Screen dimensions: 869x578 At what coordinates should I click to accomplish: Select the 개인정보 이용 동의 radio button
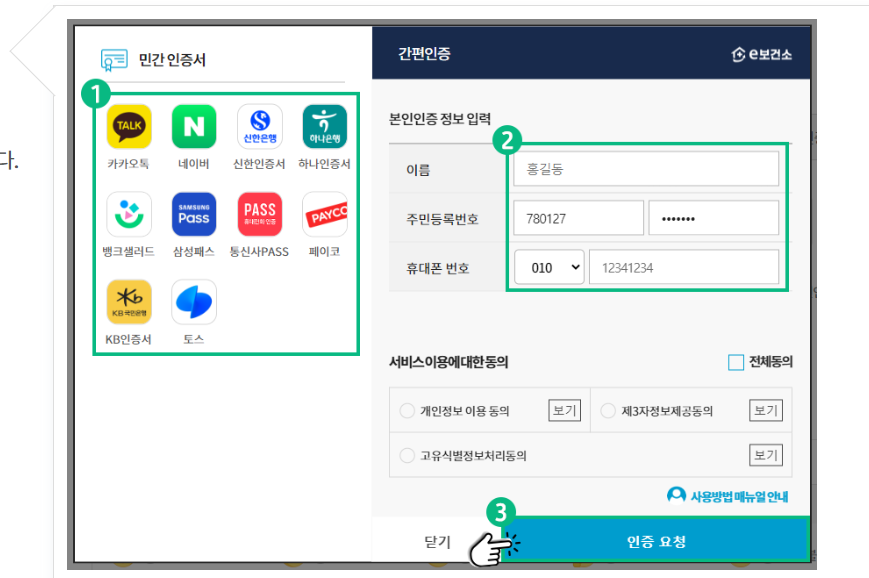(407, 411)
